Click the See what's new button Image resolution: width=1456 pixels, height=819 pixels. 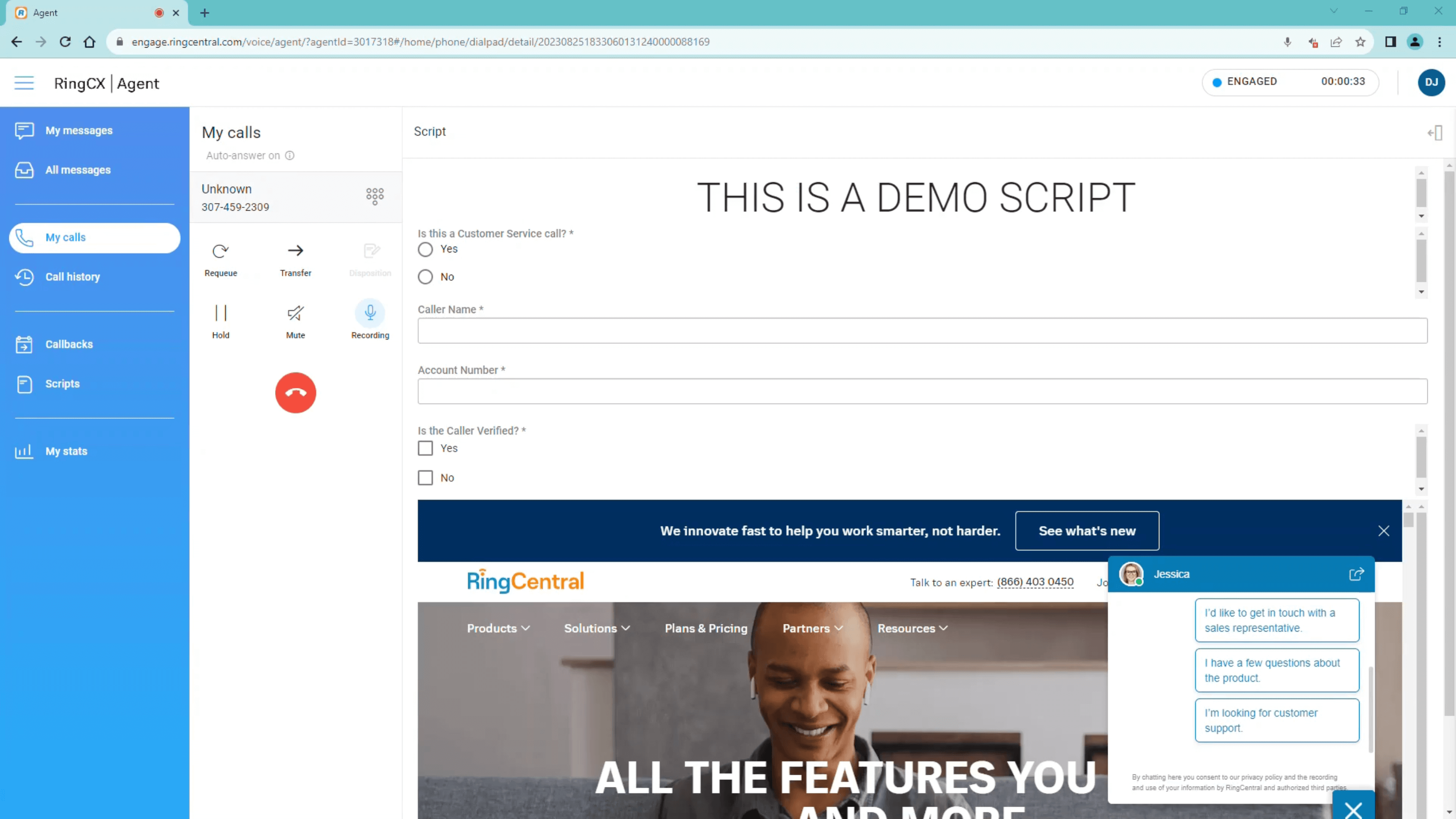(1087, 531)
